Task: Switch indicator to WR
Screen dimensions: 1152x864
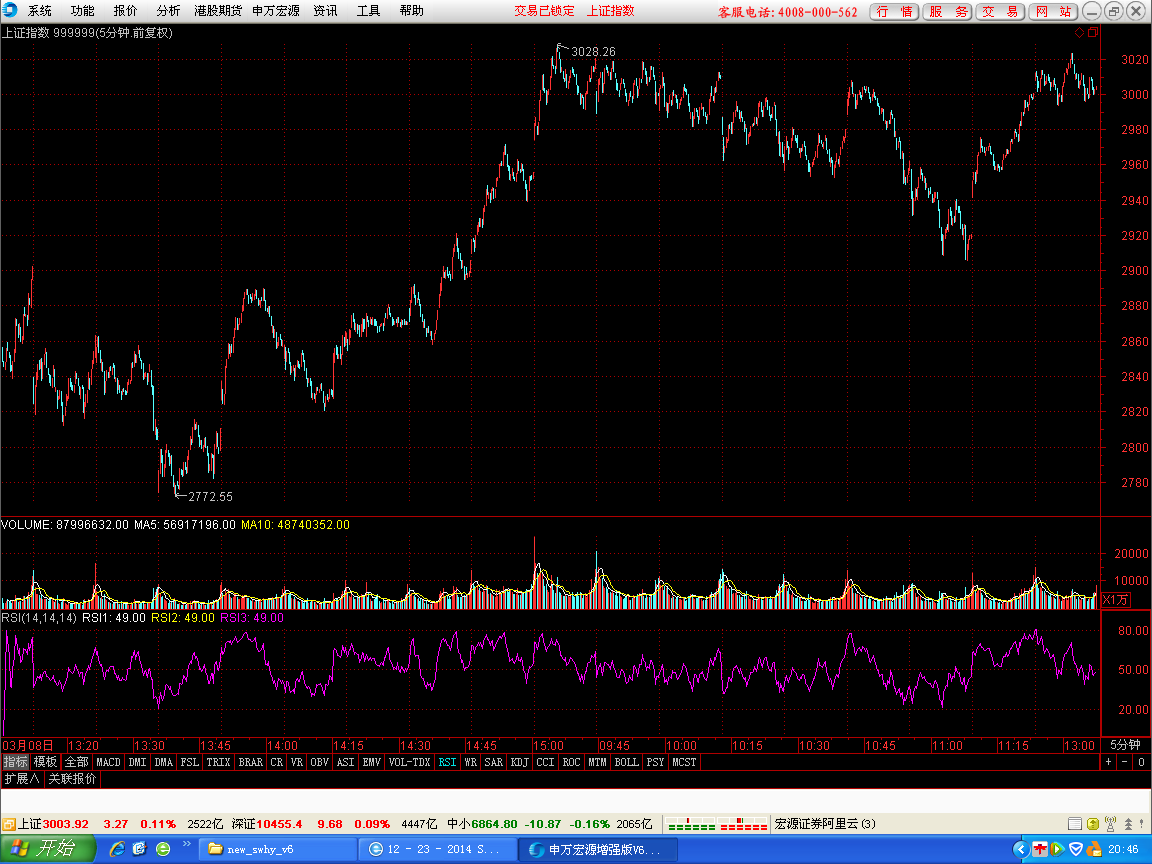Action: pos(471,763)
